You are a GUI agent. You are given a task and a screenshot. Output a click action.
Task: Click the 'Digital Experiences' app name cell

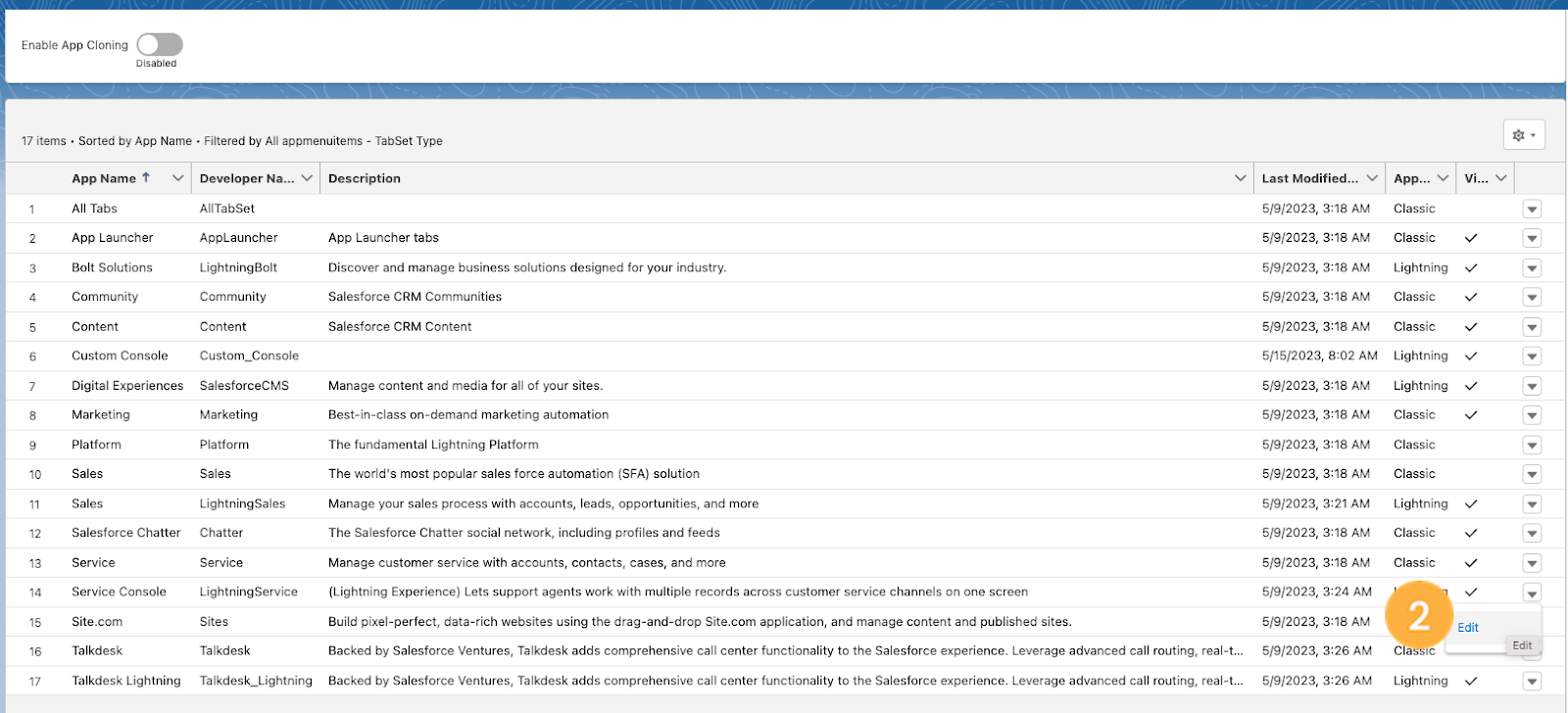tap(127, 386)
